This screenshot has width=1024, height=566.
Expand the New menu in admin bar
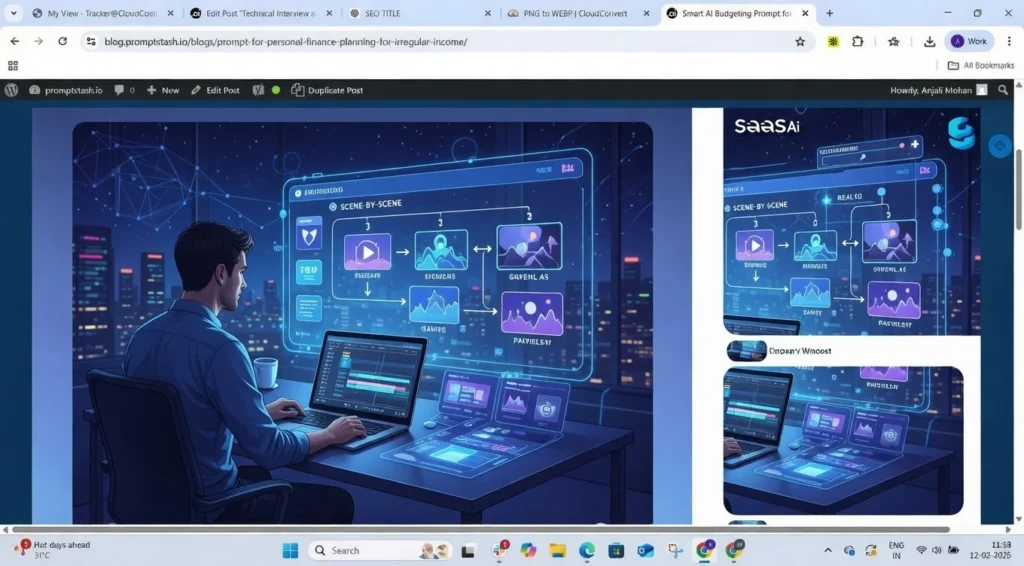point(163,90)
